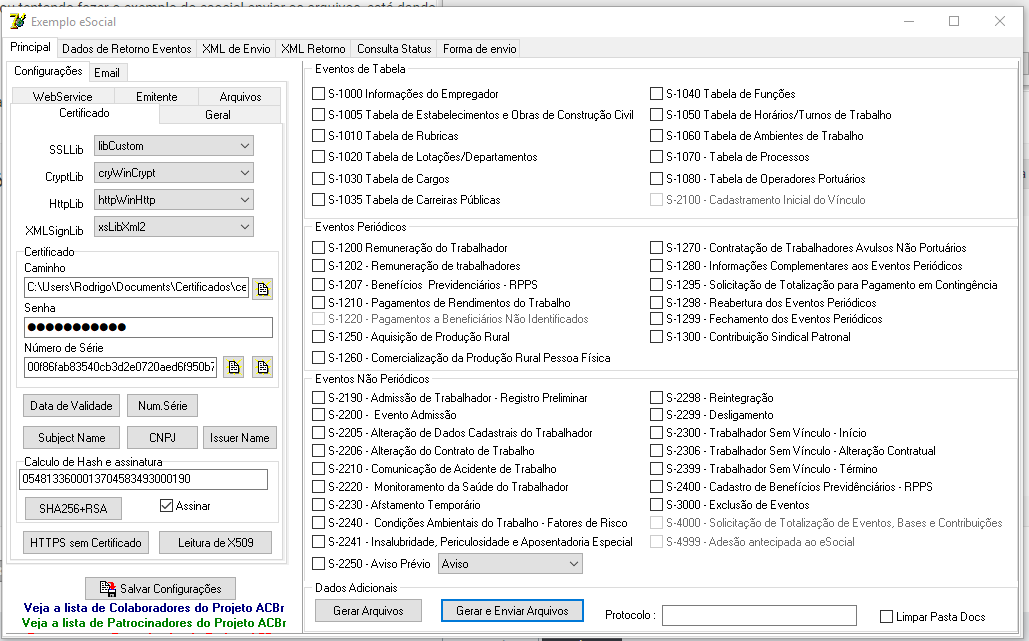Toggle Limpar Pasta Docs checkbox
This screenshot has width=1029, height=641.
point(886,617)
